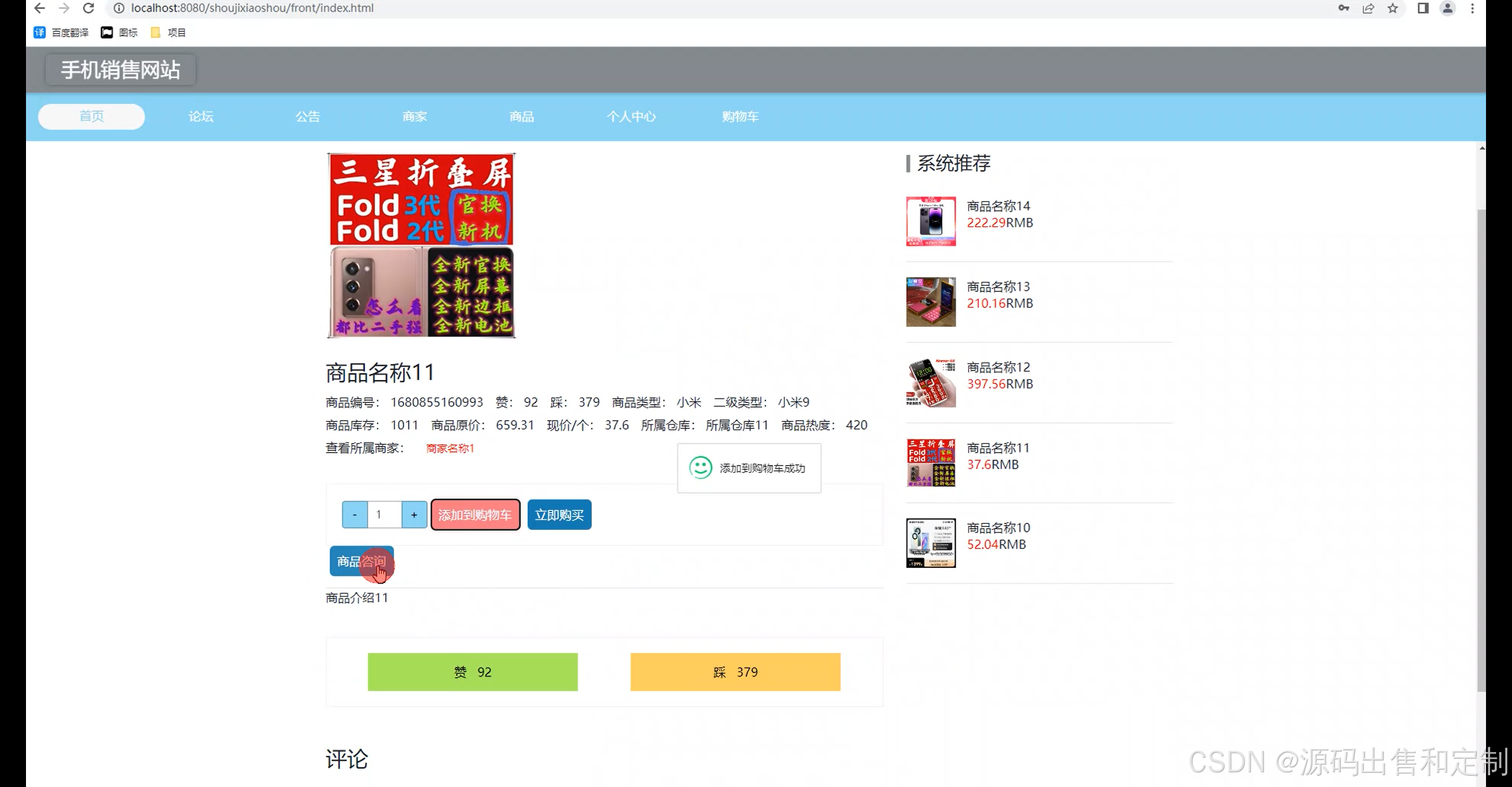1512x787 pixels.
Task: Open the saved passwords key icon
Action: (x=1344, y=8)
